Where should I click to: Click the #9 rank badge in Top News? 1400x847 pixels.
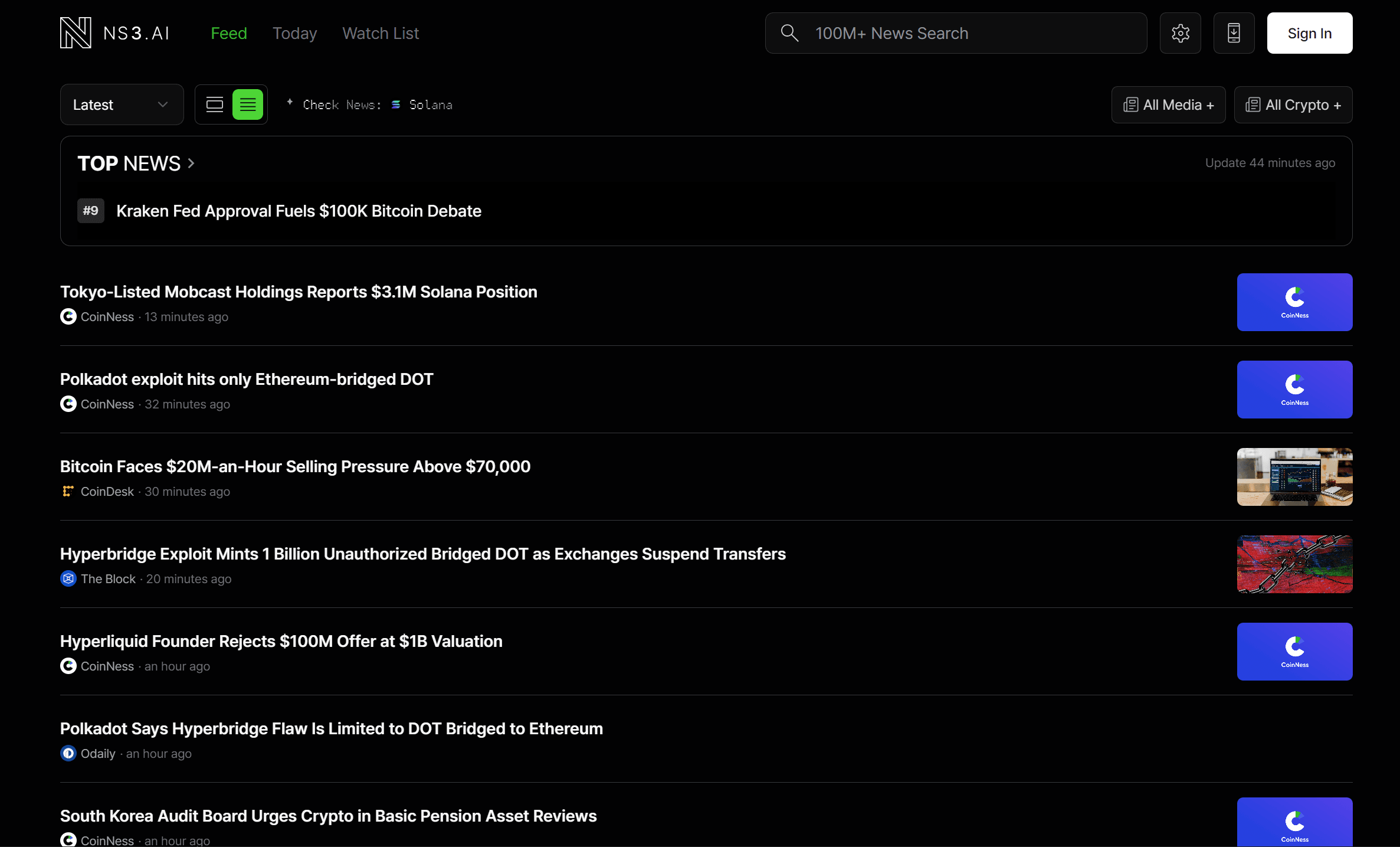pyautogui.click(x=91, y=211)
